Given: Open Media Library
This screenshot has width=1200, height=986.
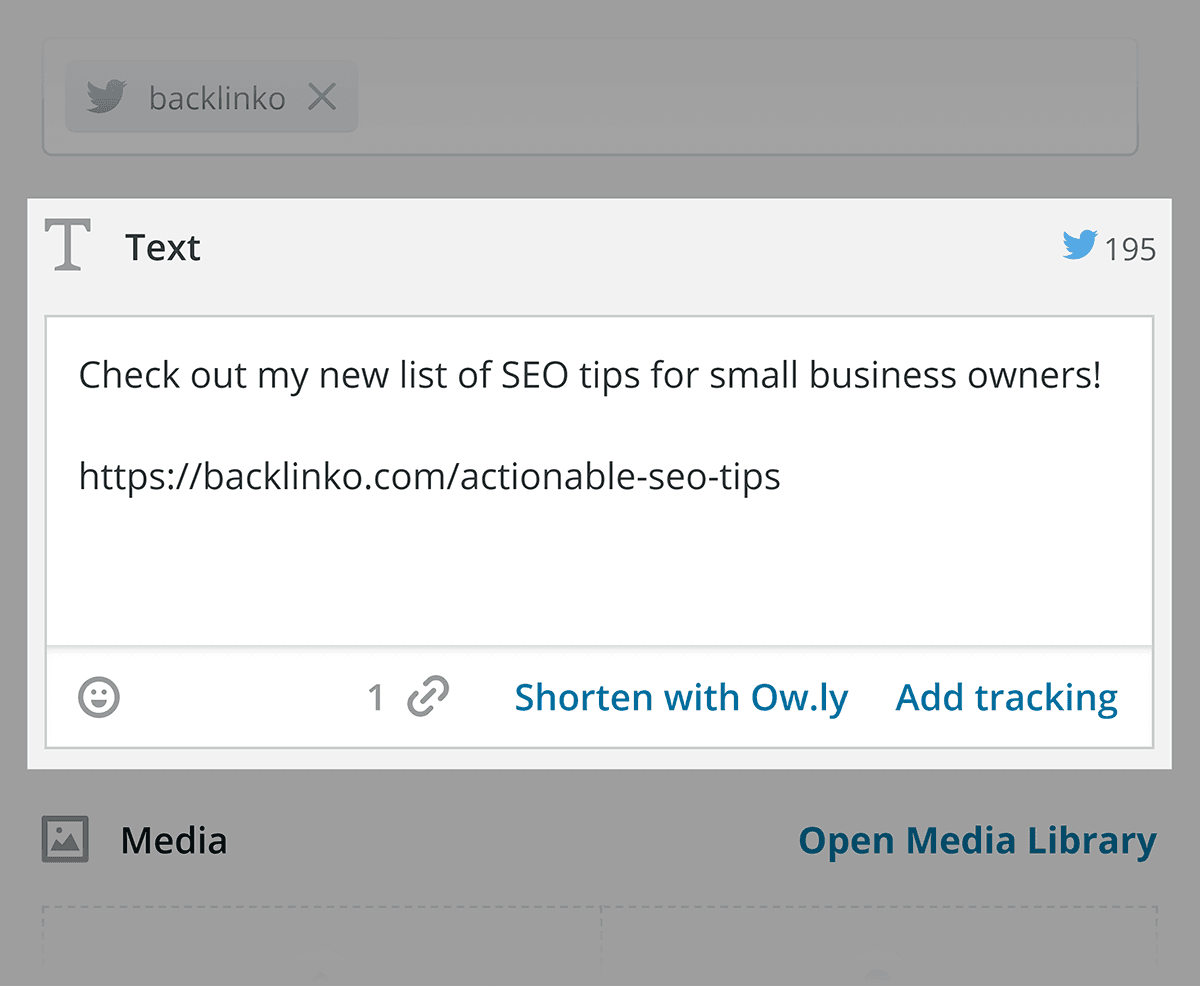Looking at the screenshot, I should click(977, 841).
